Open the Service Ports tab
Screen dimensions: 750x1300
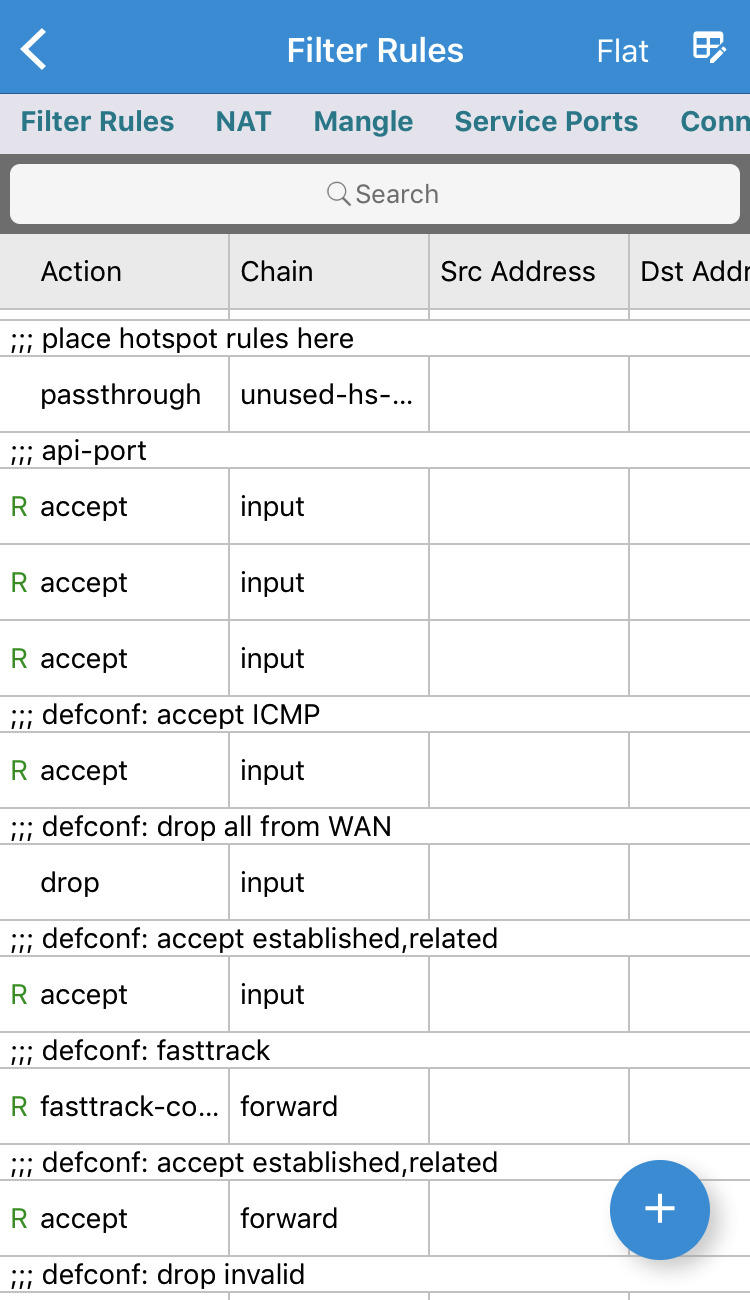(546, 122)
